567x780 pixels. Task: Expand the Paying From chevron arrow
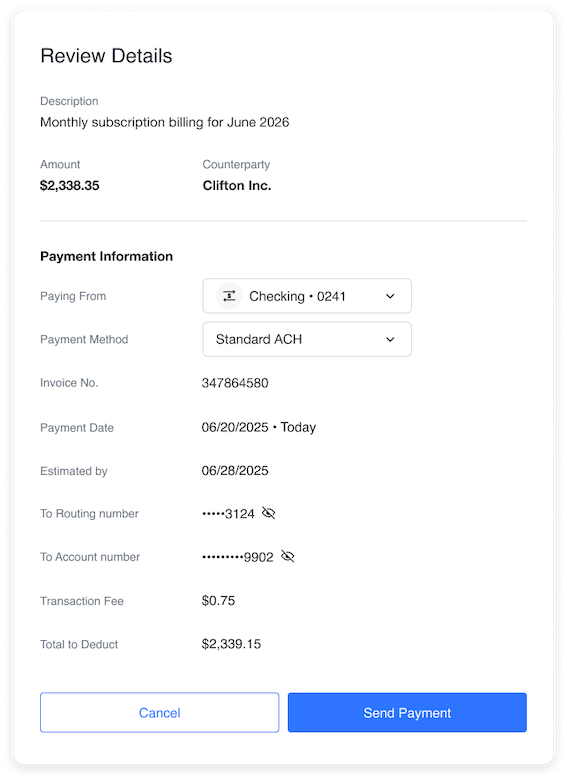click(390, 296)
